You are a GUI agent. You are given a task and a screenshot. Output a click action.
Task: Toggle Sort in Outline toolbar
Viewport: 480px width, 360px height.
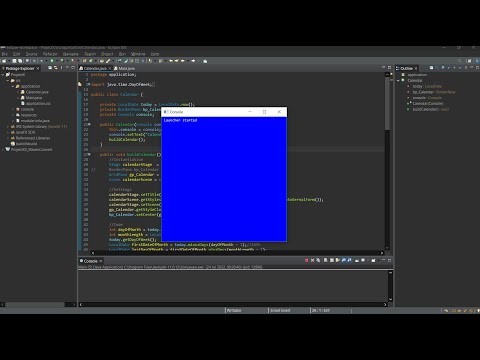[x=437, y=68]
